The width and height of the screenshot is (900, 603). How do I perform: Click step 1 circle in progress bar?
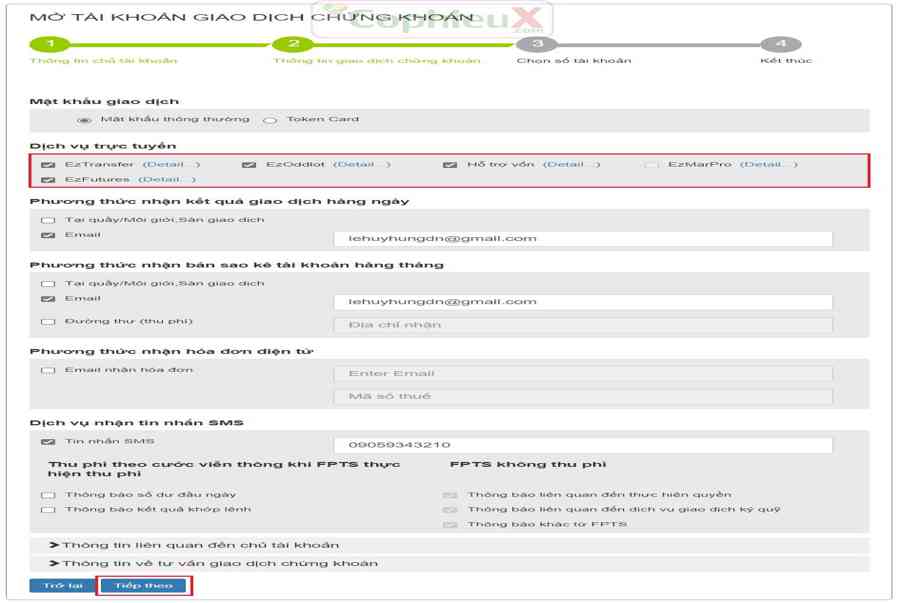pyautogui.click(x=50, y=44)
